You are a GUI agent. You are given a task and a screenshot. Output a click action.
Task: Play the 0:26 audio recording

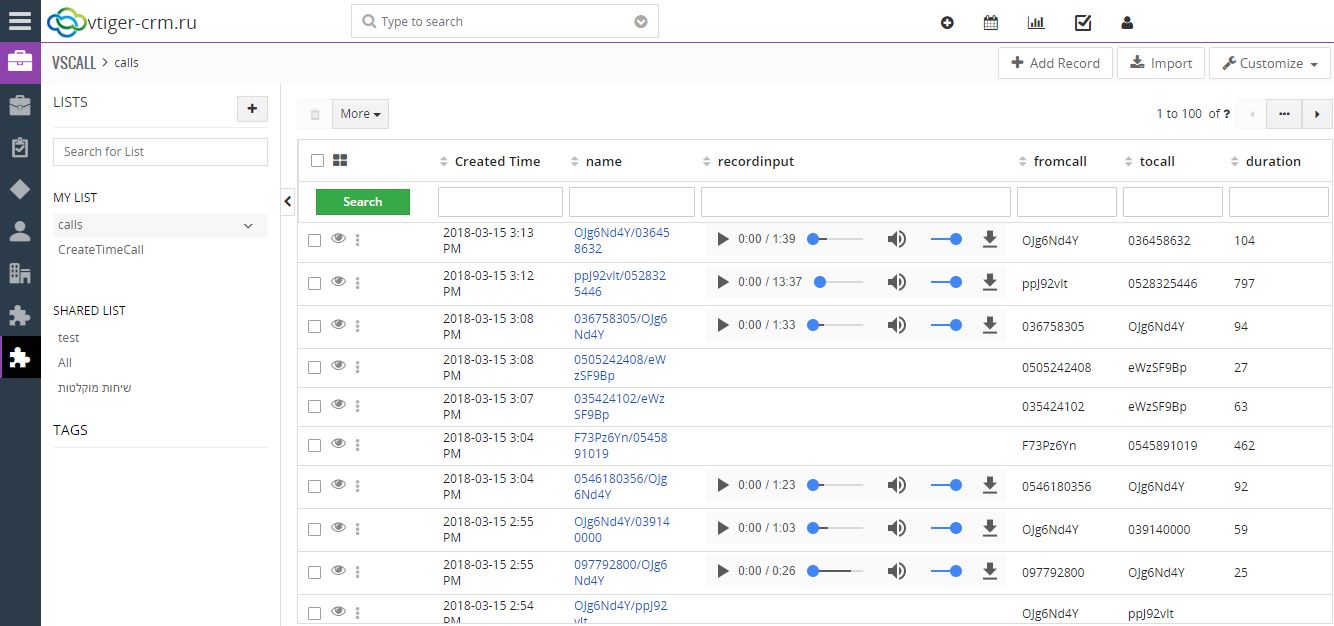723,571
